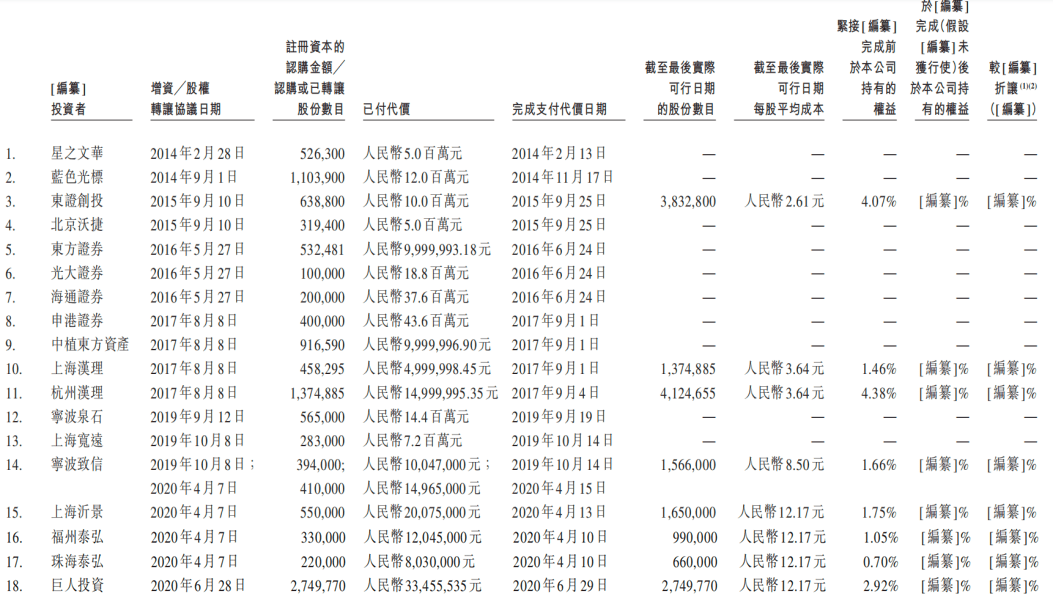Click the 寧波致信 investor name
This screenshot has width=1053, height=596.
click(x=77, y=464)
